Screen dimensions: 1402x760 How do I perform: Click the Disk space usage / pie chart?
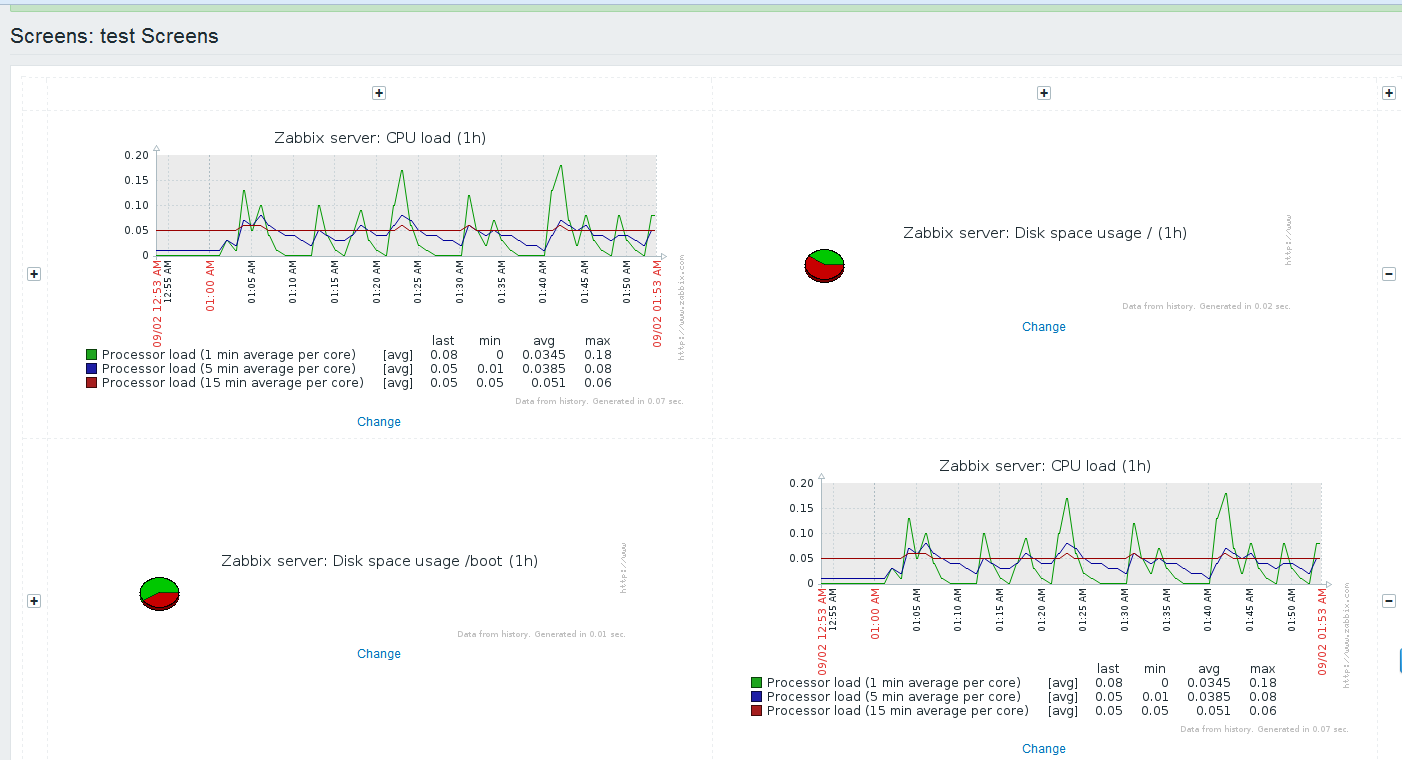[824, 266]
